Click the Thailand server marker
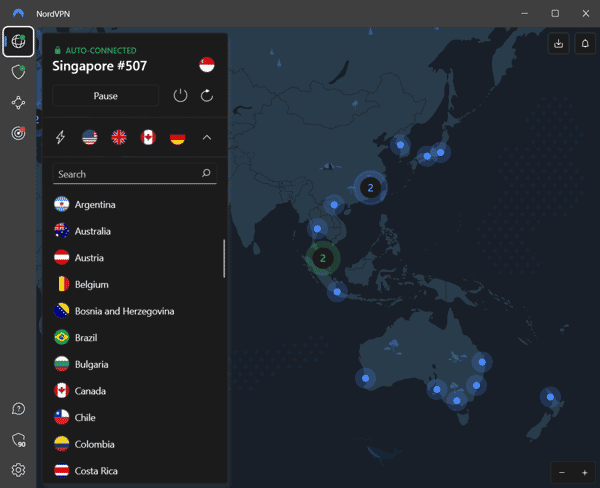Image resolution: width=600 pixels, height=488 pixels. 317,229
